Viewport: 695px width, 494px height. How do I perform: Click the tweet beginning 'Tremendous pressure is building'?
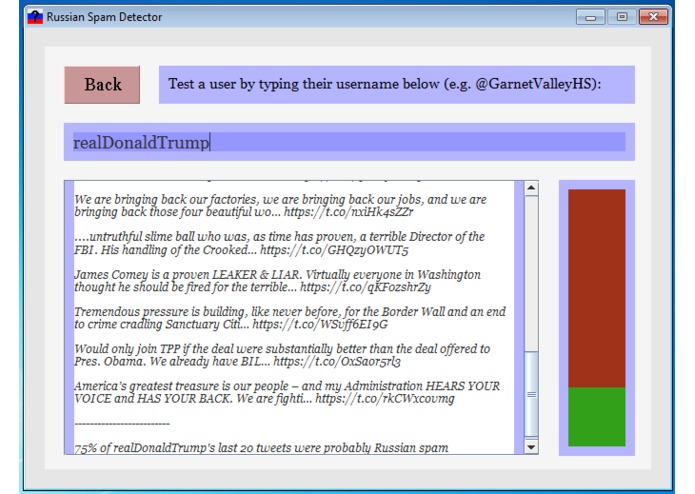click(x=290, y=318)
